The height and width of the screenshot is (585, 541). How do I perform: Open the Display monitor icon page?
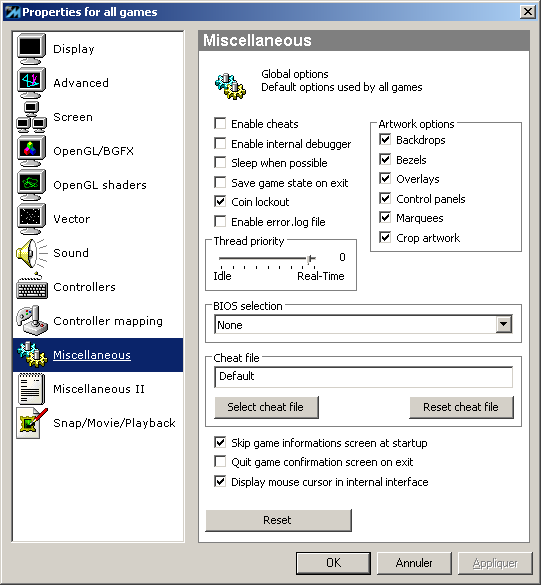pos(31,49)
